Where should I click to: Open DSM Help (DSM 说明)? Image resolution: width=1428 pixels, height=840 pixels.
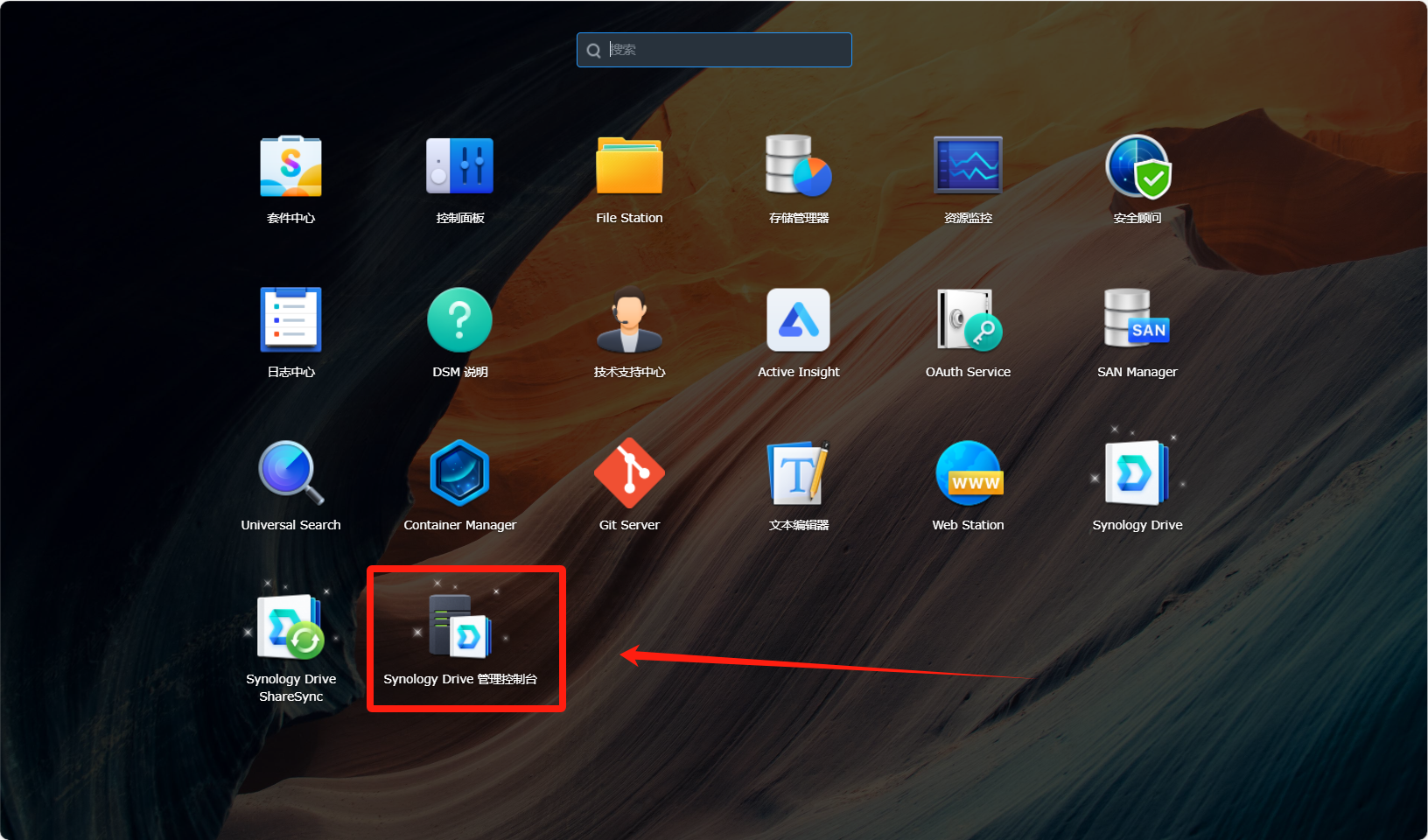coord(459,320)
